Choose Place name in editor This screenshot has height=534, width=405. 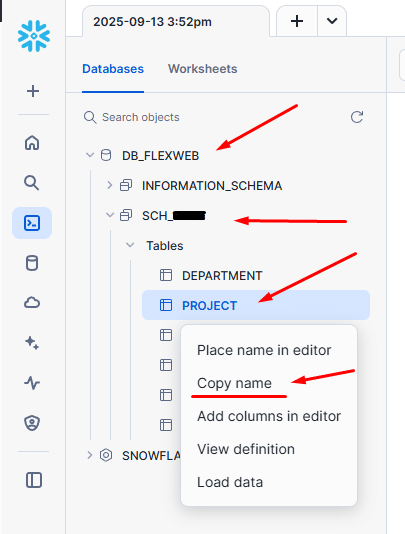[264, 350]
